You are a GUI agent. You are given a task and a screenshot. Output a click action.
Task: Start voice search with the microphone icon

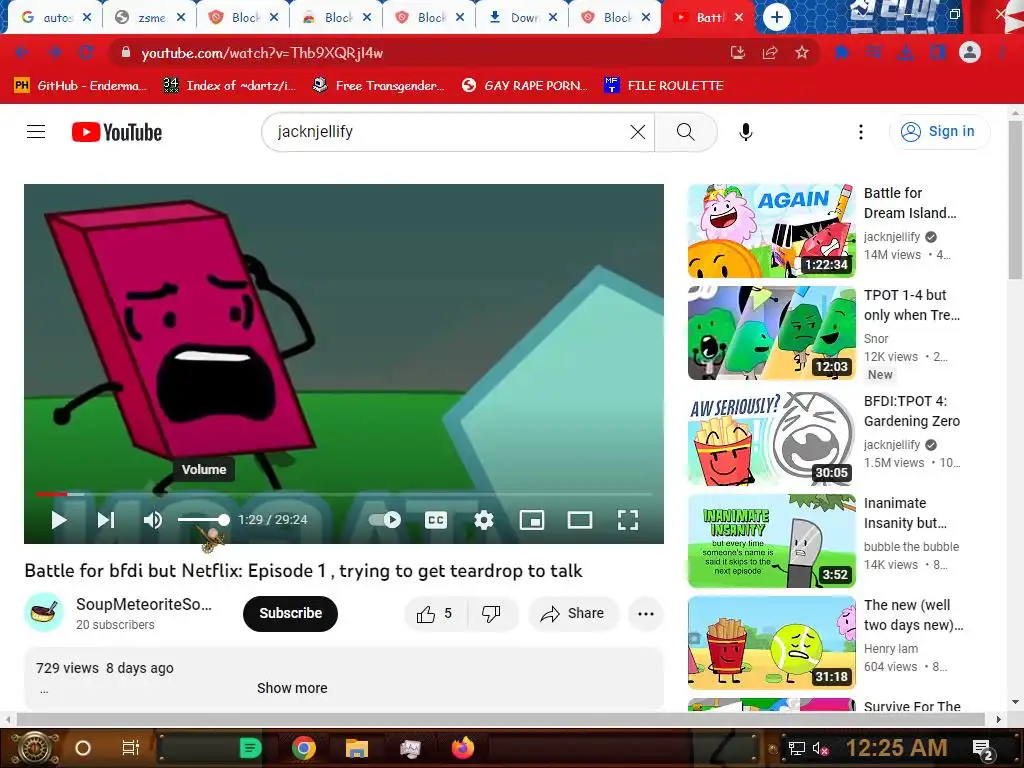pyautogui.click(x=746, y=132)
